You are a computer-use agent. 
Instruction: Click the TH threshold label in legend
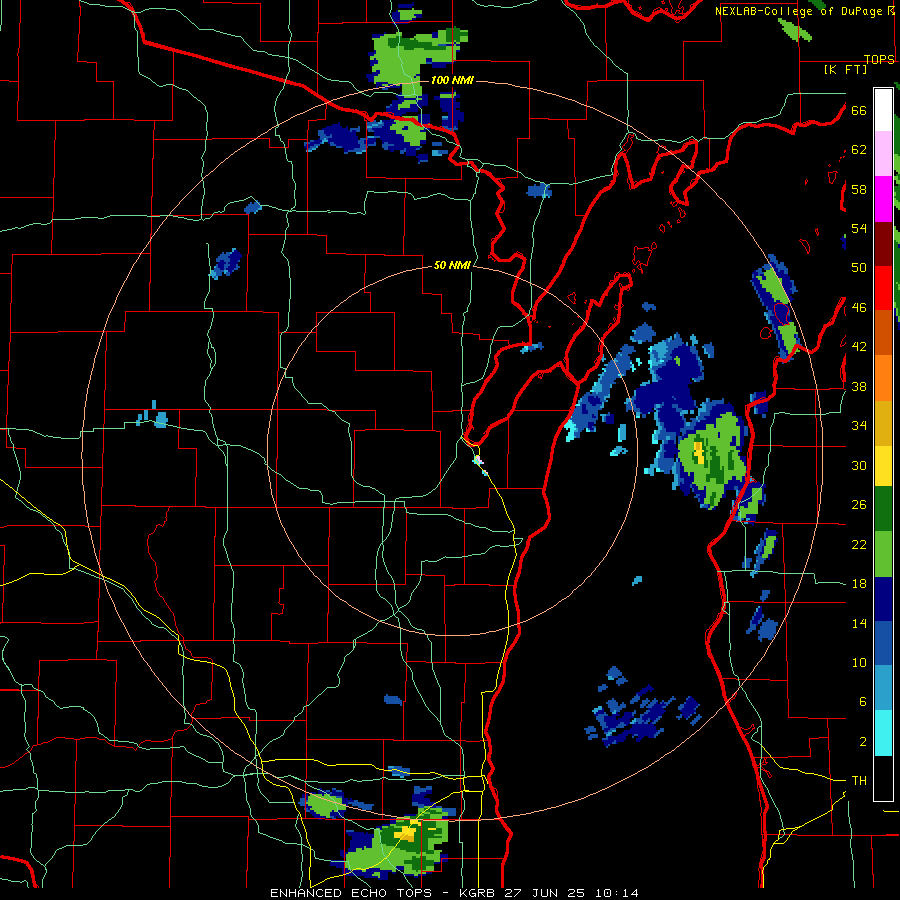[x=859, y=780]
